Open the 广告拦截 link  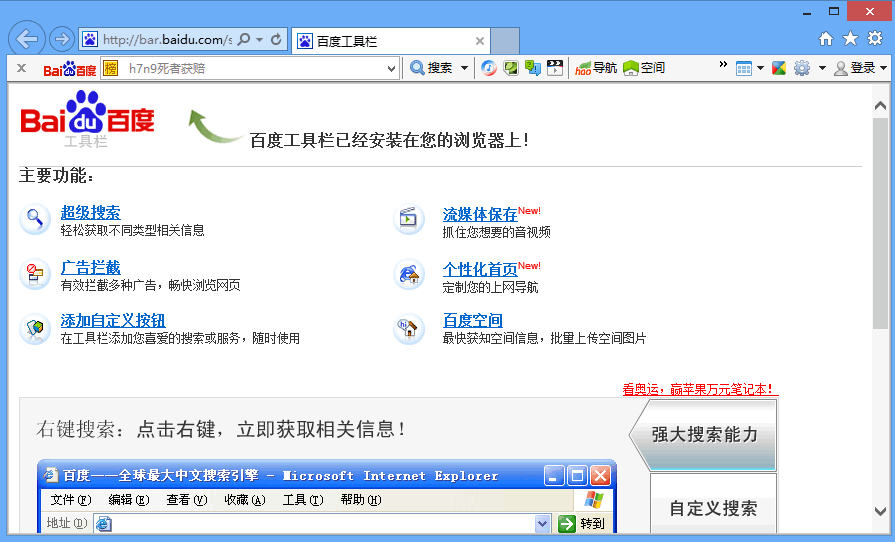90,267
